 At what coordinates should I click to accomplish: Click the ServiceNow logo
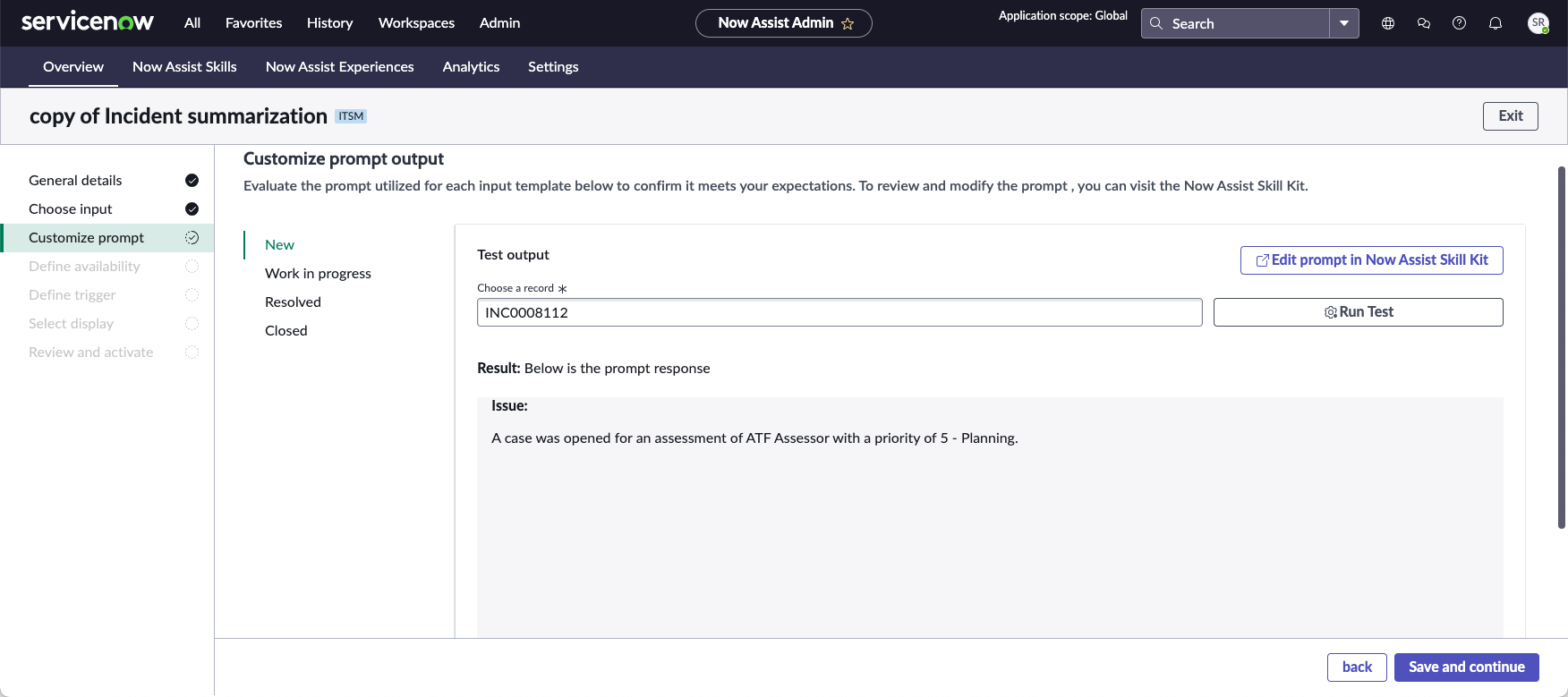click(x=88, y=22)
